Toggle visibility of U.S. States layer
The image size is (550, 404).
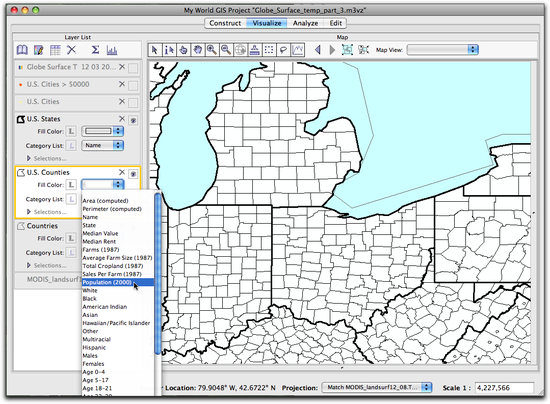(133, 120)
